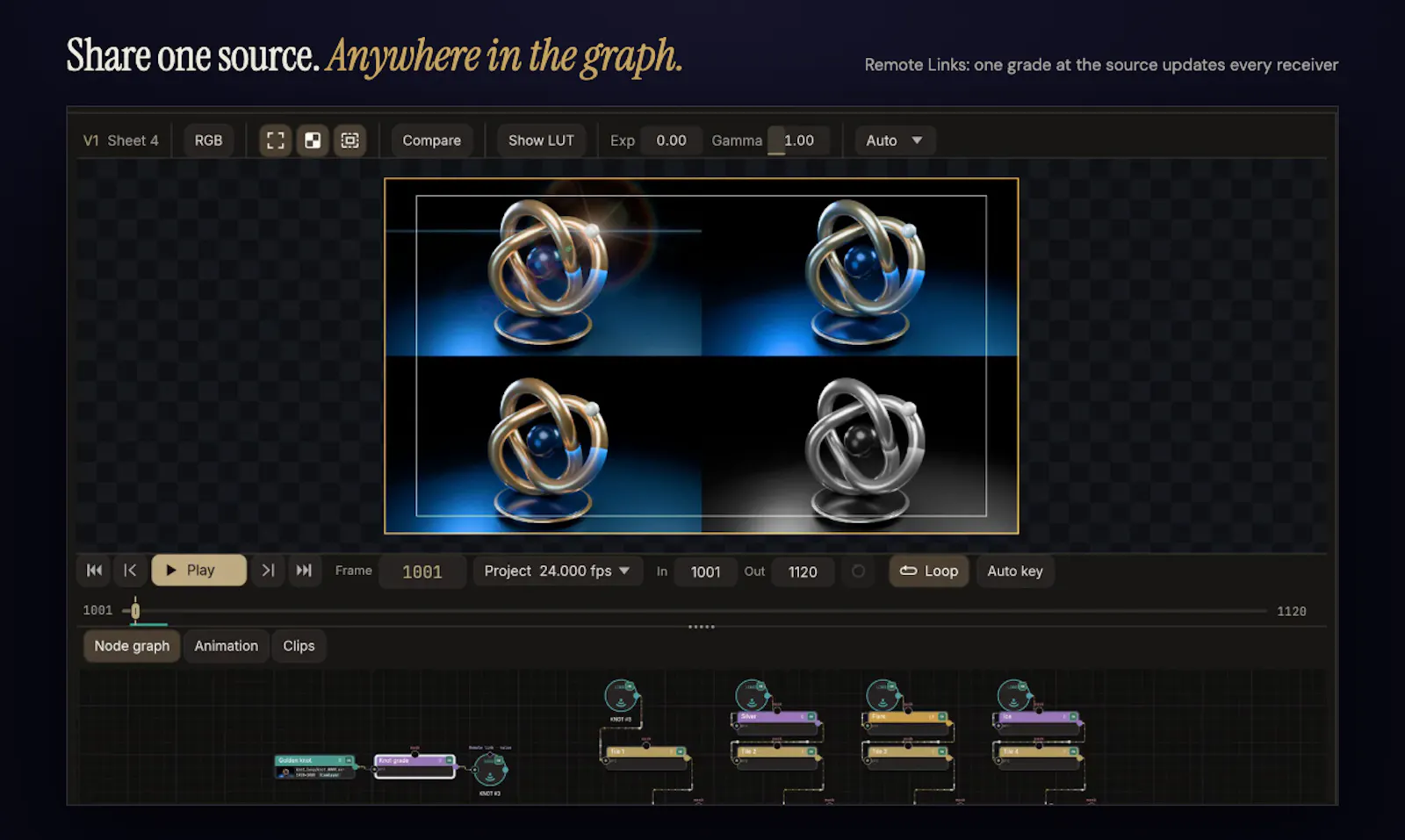Step forward one frame with next-frame icon

pos(268,571)
